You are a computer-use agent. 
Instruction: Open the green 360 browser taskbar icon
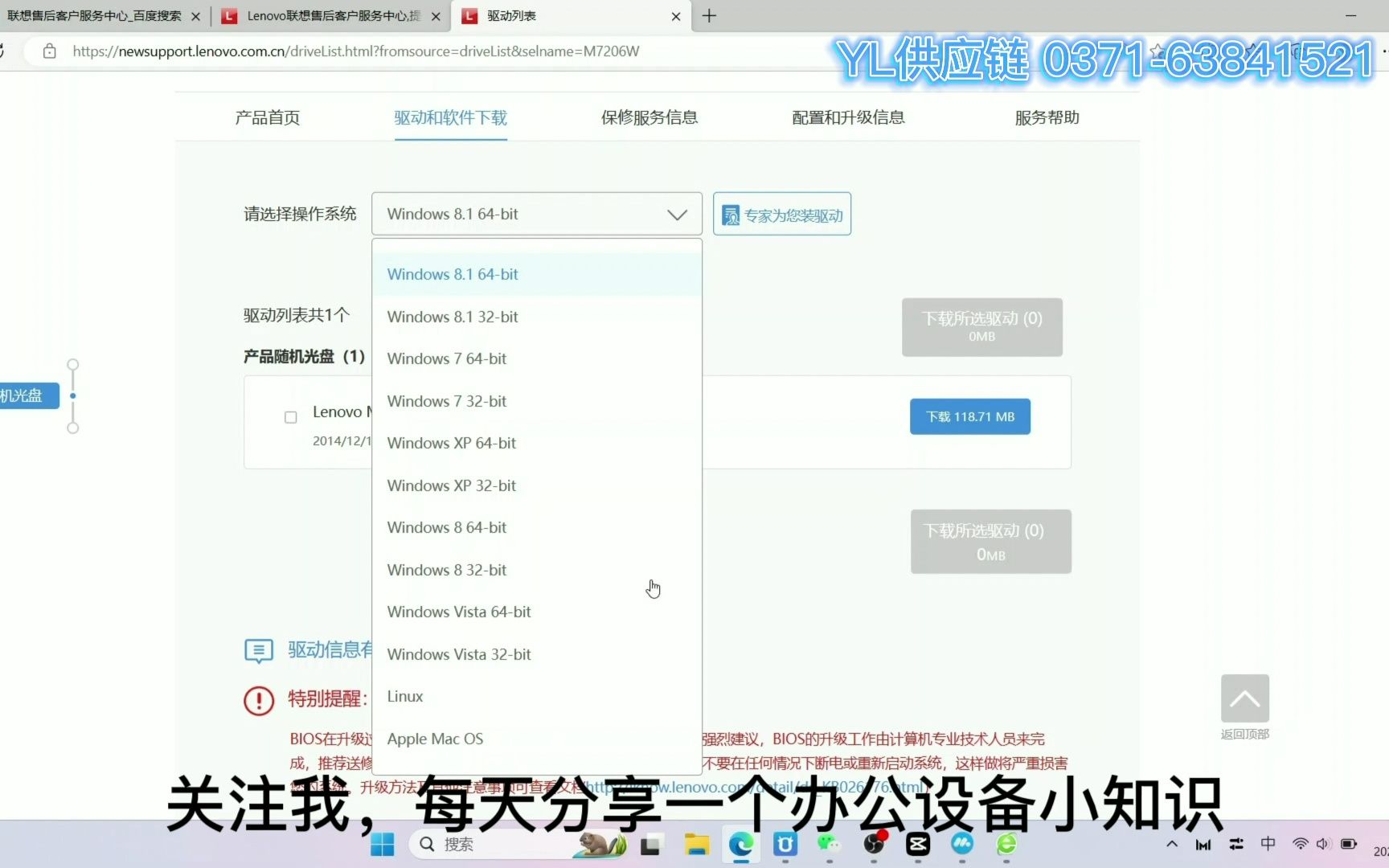pos(1006,844)
